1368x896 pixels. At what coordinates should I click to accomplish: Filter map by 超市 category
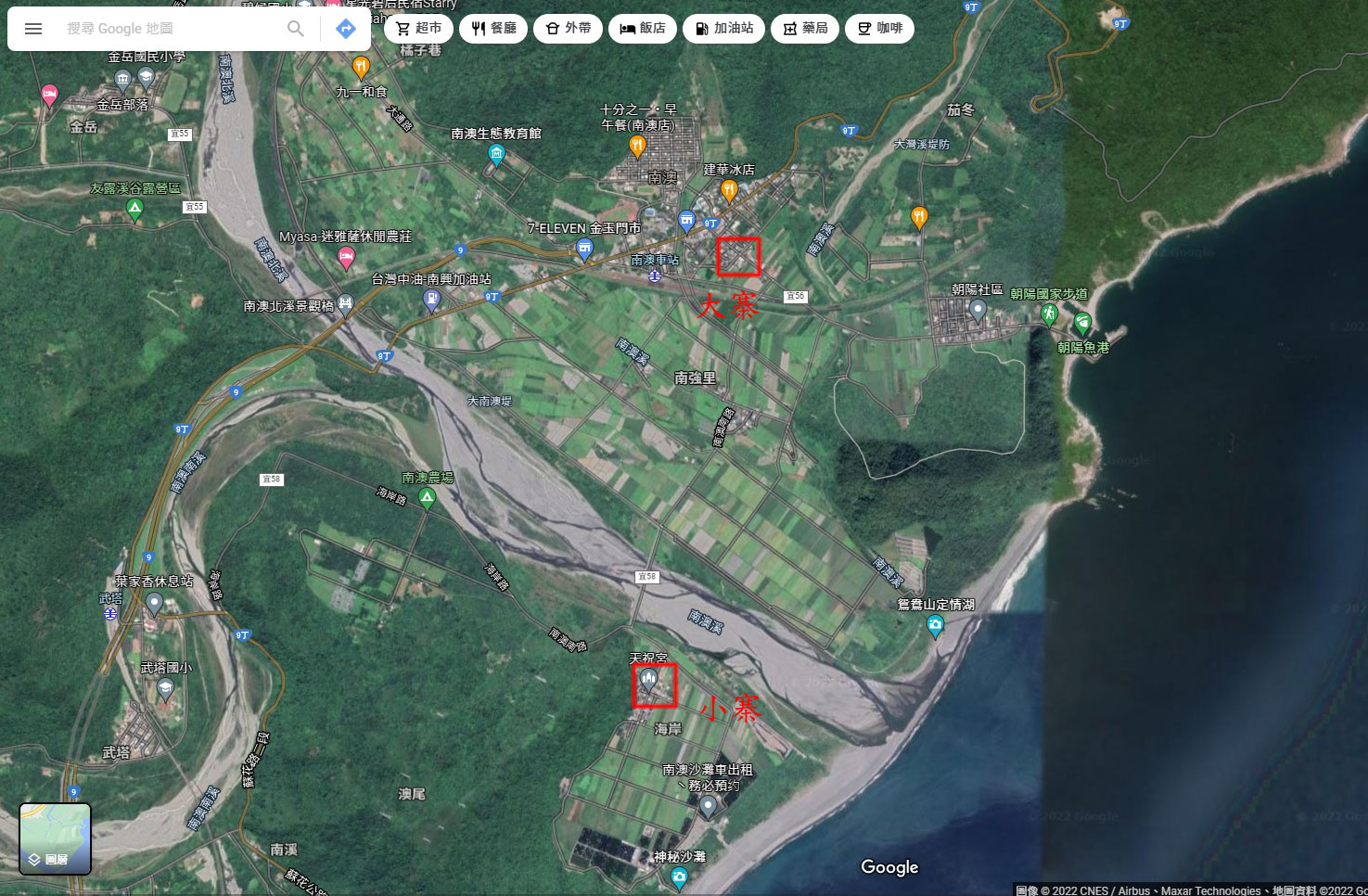point(419,29)
